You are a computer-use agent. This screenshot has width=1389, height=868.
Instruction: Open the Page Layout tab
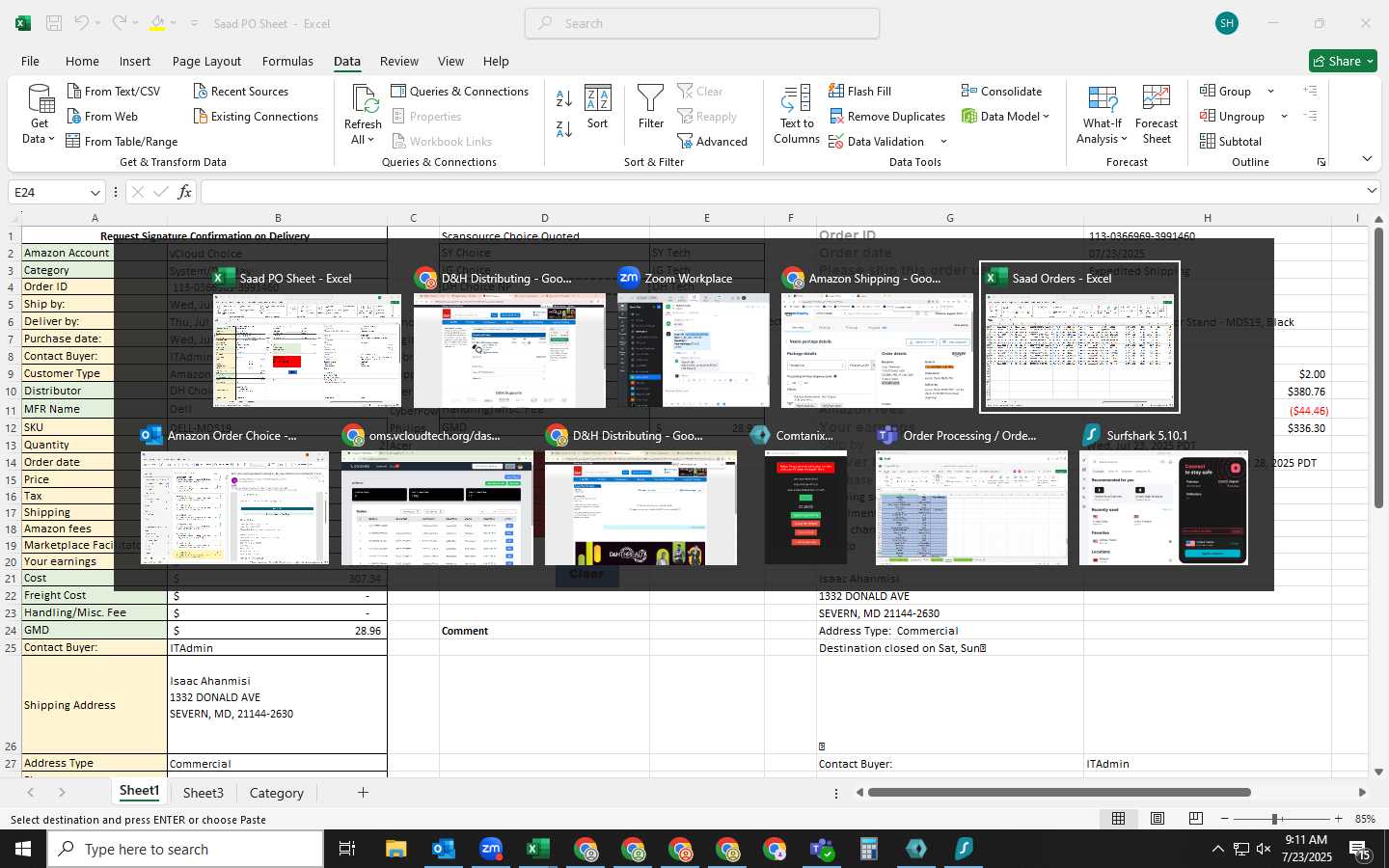click(x=206, y=61)
